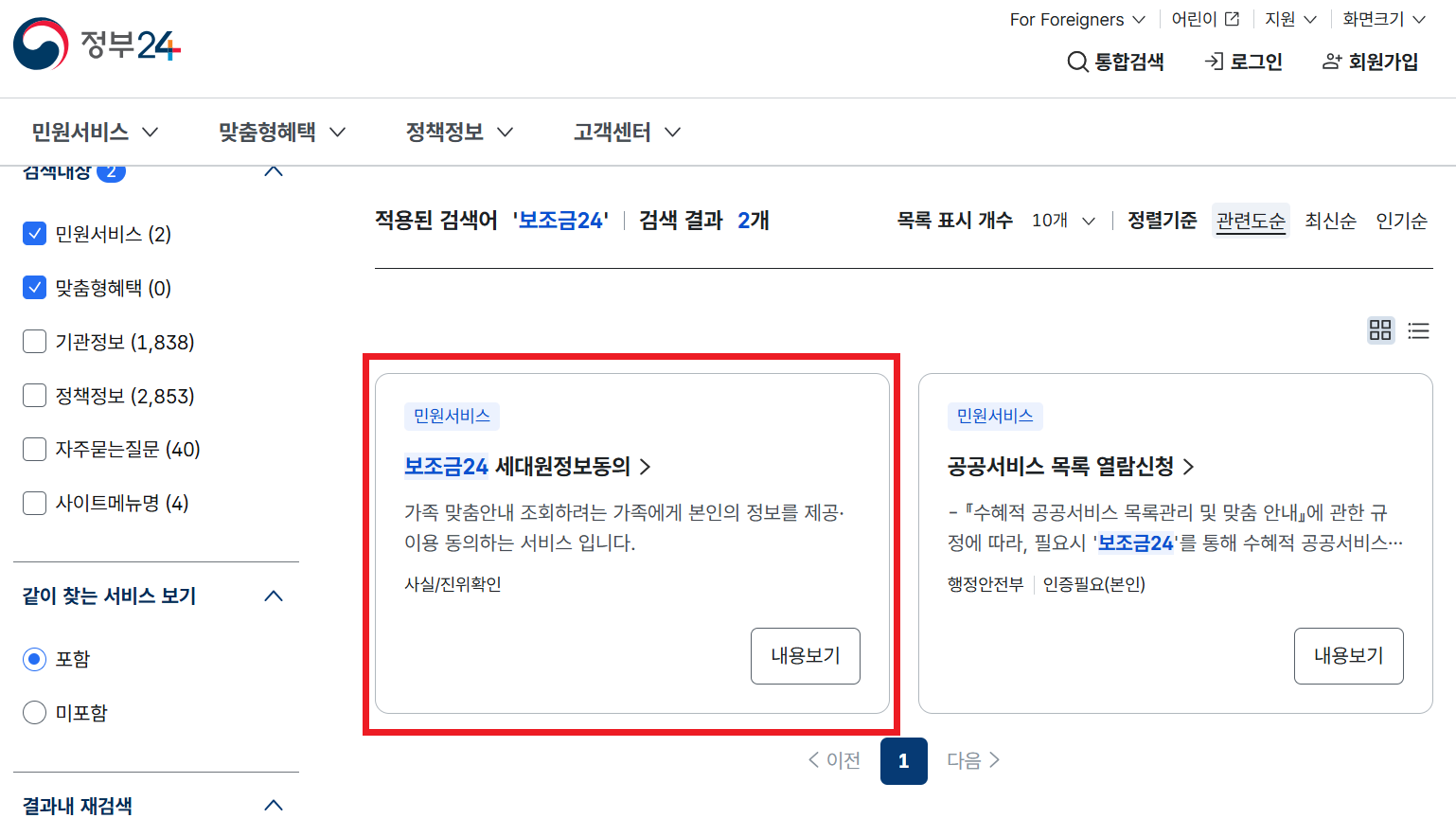Switch to grid card view icon
This screenshot has height=836, width=1456.
coord(1380,329)
